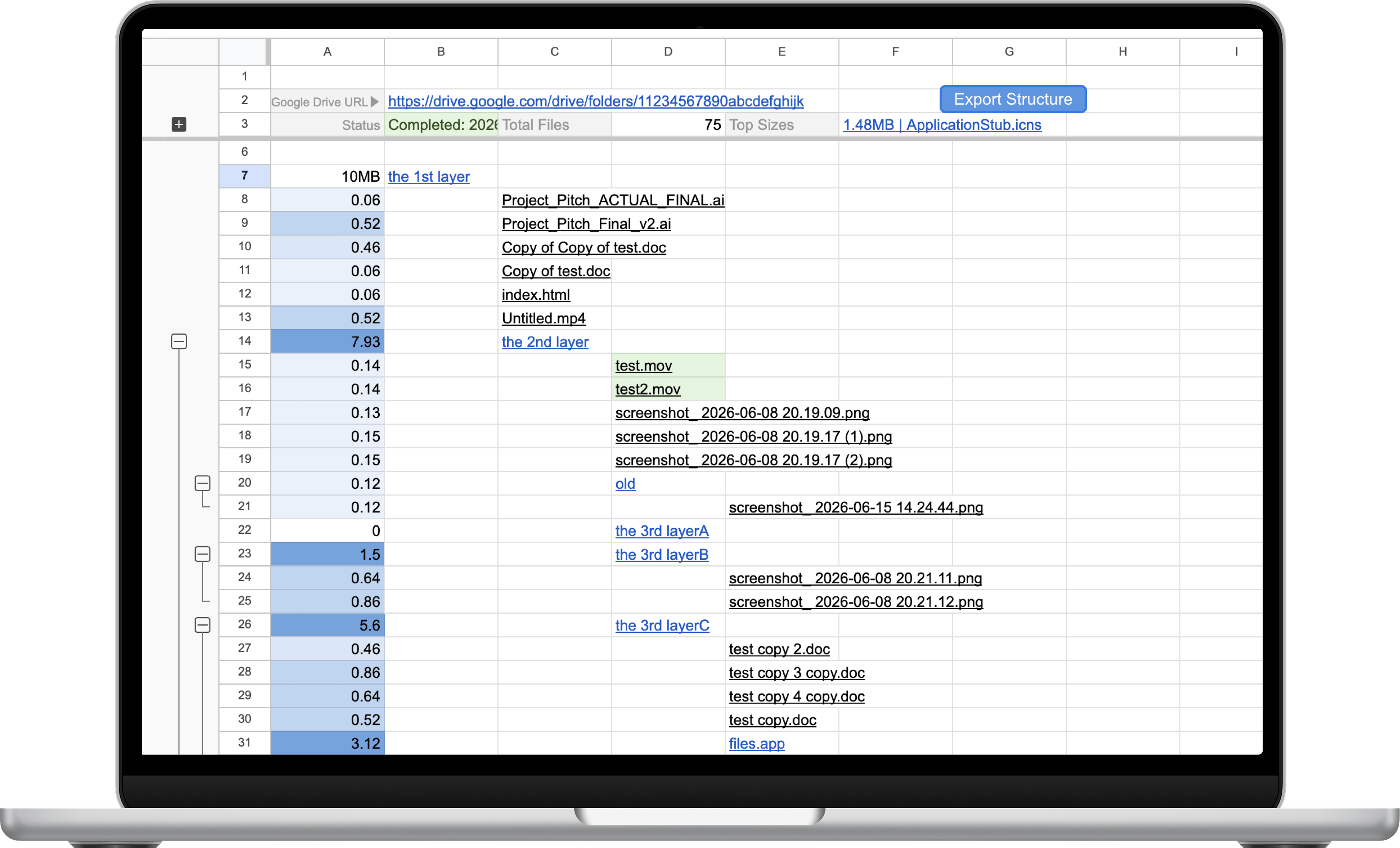Screen dimensions: 1400x848
Task: Open 'Copy of Copy of test.doc' link
Action: [x=583, y=248]
